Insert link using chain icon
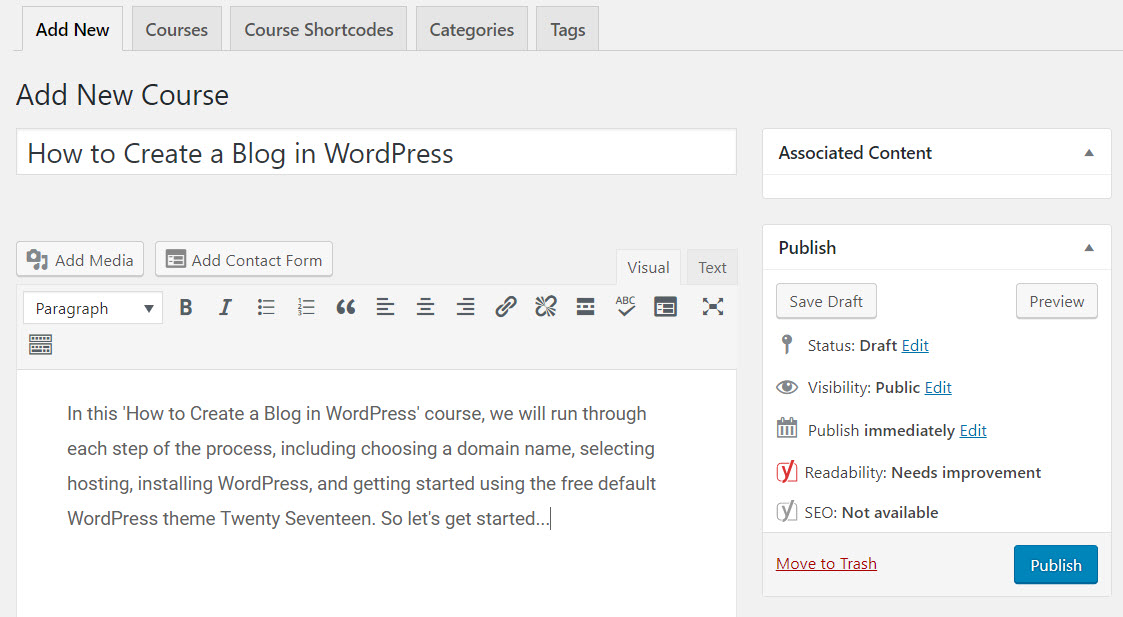This screenshot has height=617, width=1123. tap(506, 307)
